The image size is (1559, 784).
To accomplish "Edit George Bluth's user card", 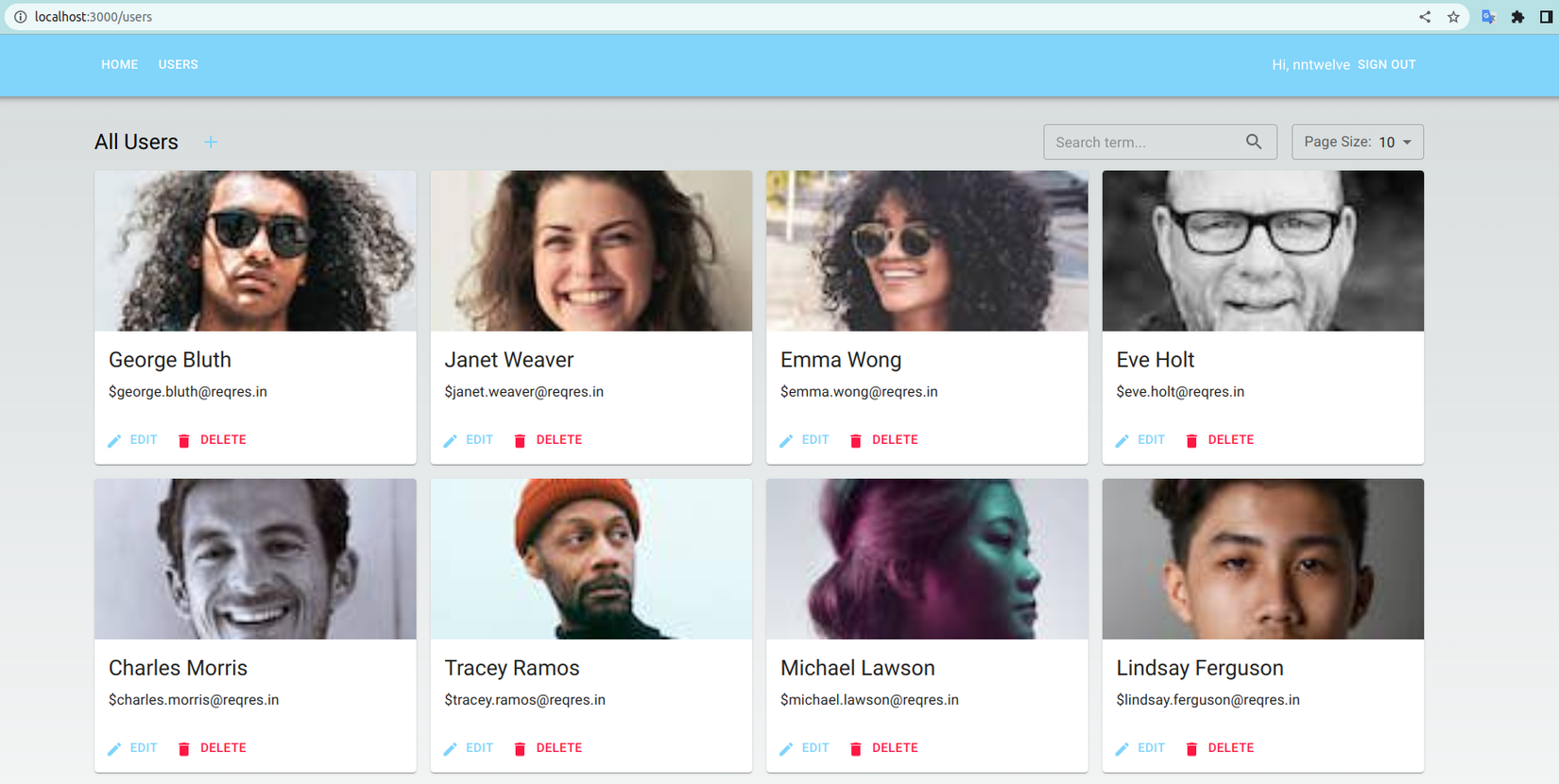I will tap(133, 440).
